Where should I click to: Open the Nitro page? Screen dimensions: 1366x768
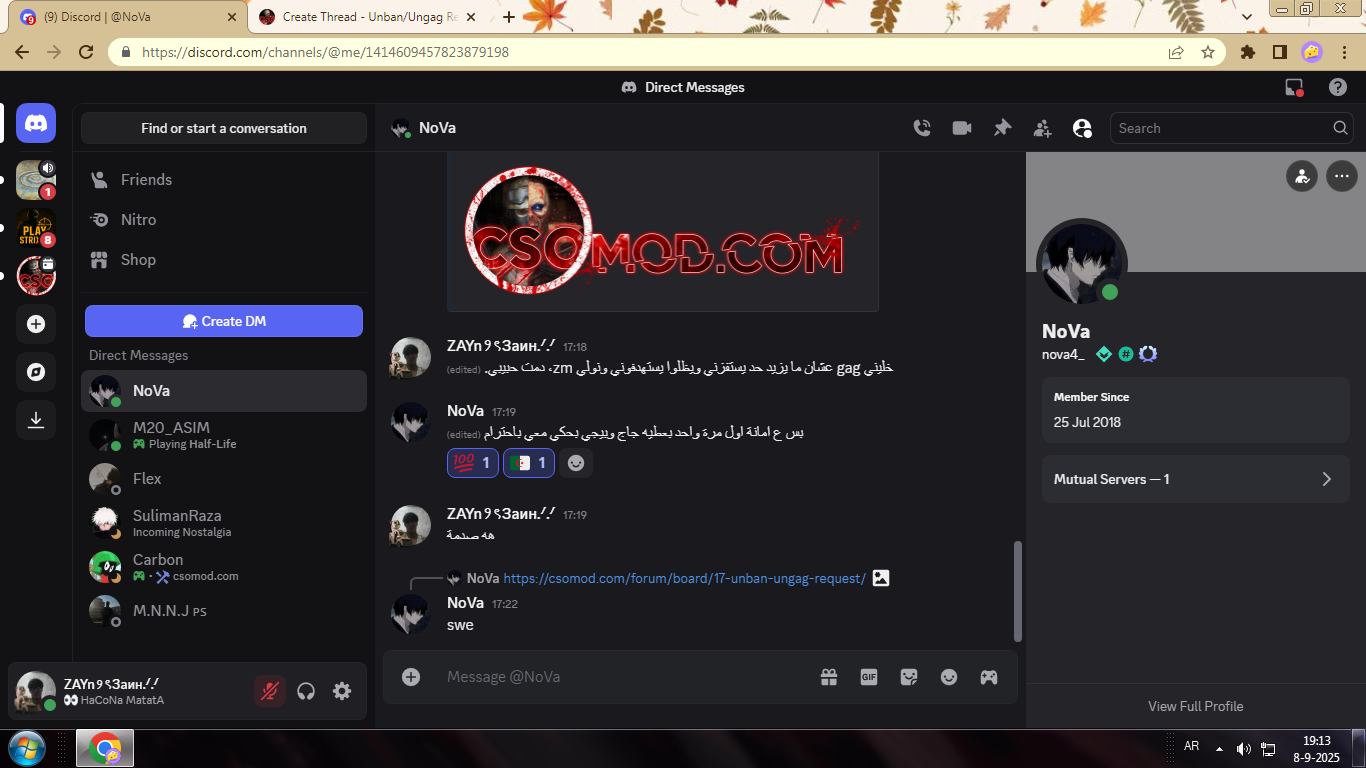pyautogui.click(x=138, y=220)
